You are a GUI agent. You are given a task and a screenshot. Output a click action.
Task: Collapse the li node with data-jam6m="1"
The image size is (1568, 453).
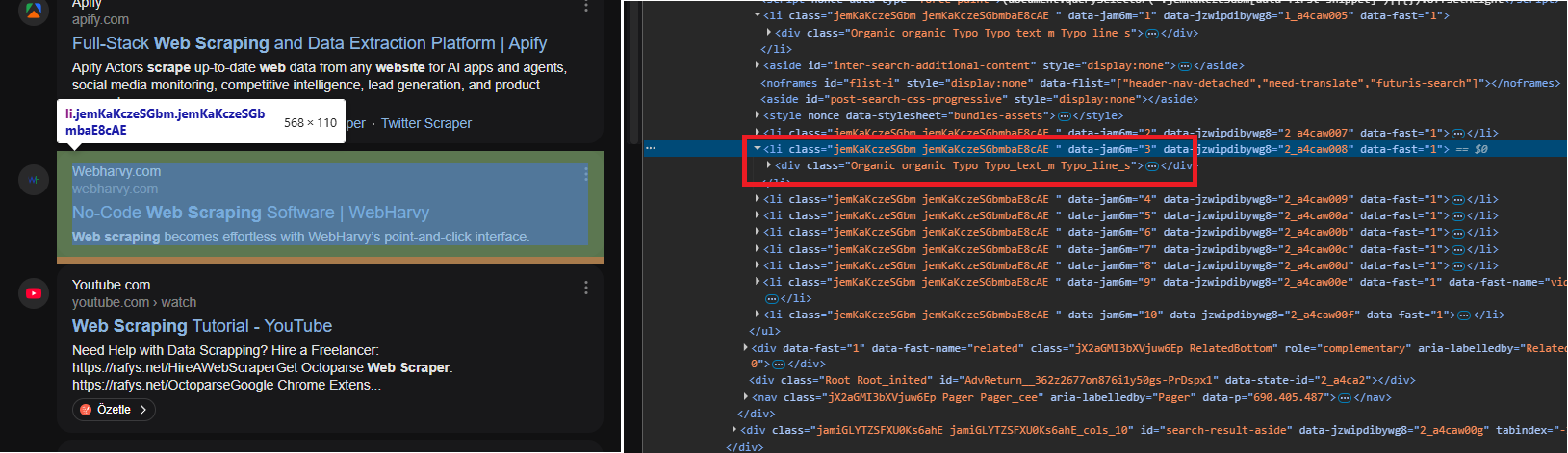(x=758, y=15)
